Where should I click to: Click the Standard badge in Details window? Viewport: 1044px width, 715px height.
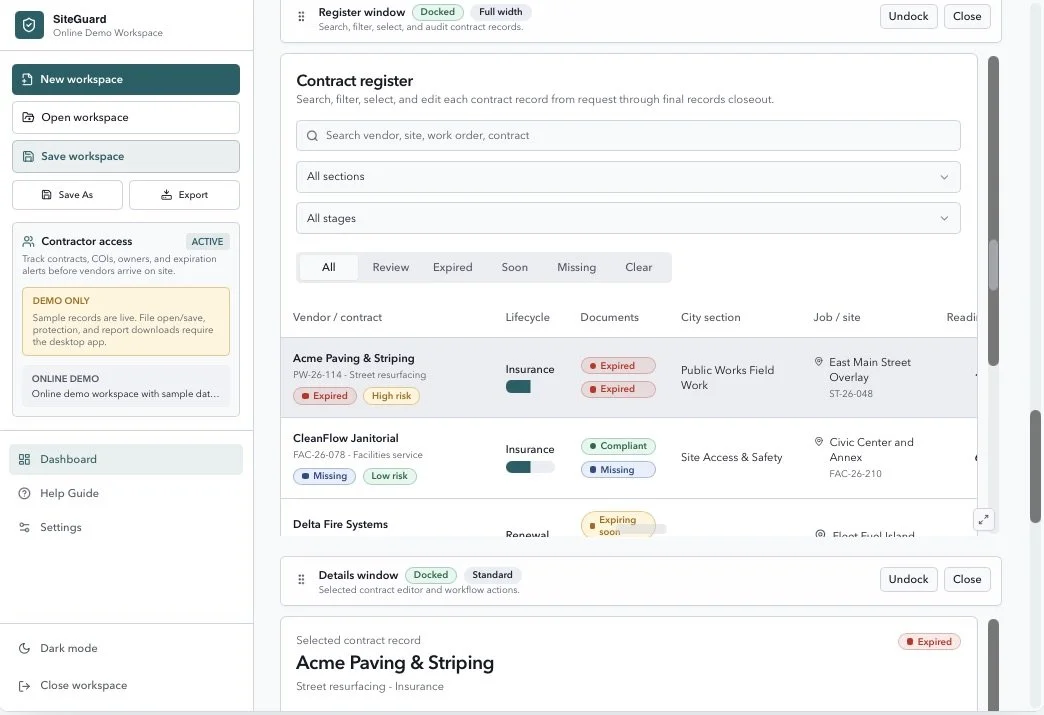pyautogui.click(x=492, y=575)
